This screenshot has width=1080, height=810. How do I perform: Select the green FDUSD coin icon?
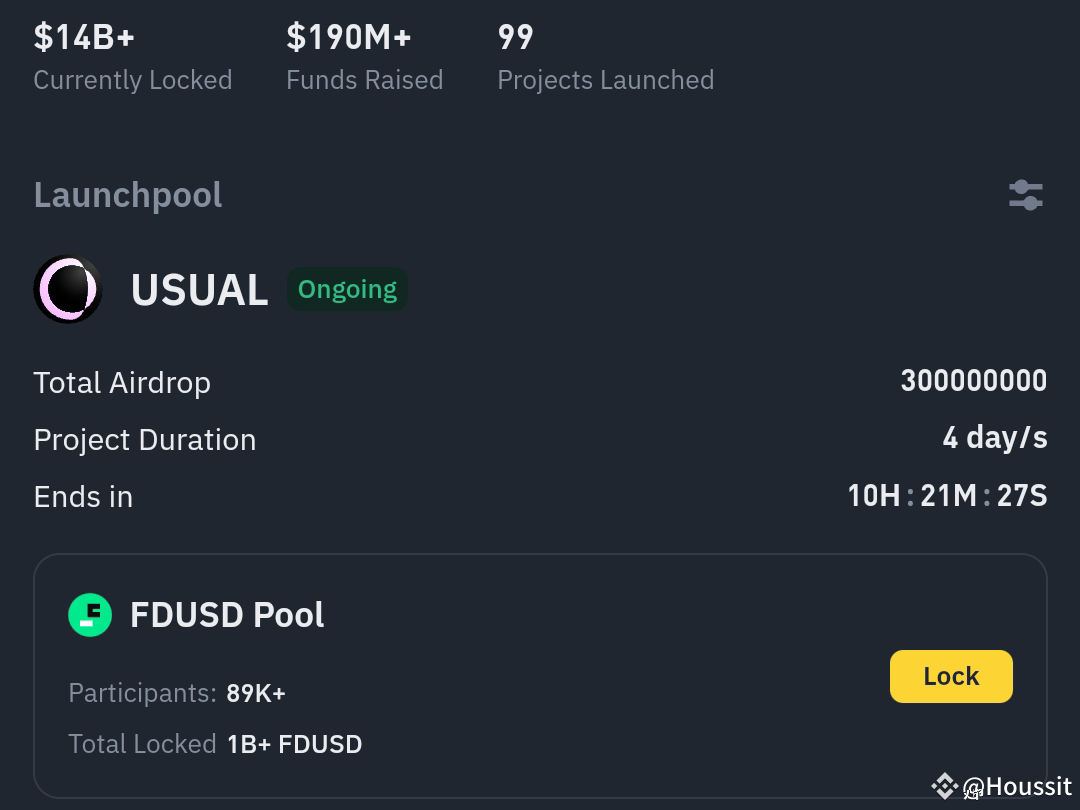click(x=90, y=615)
